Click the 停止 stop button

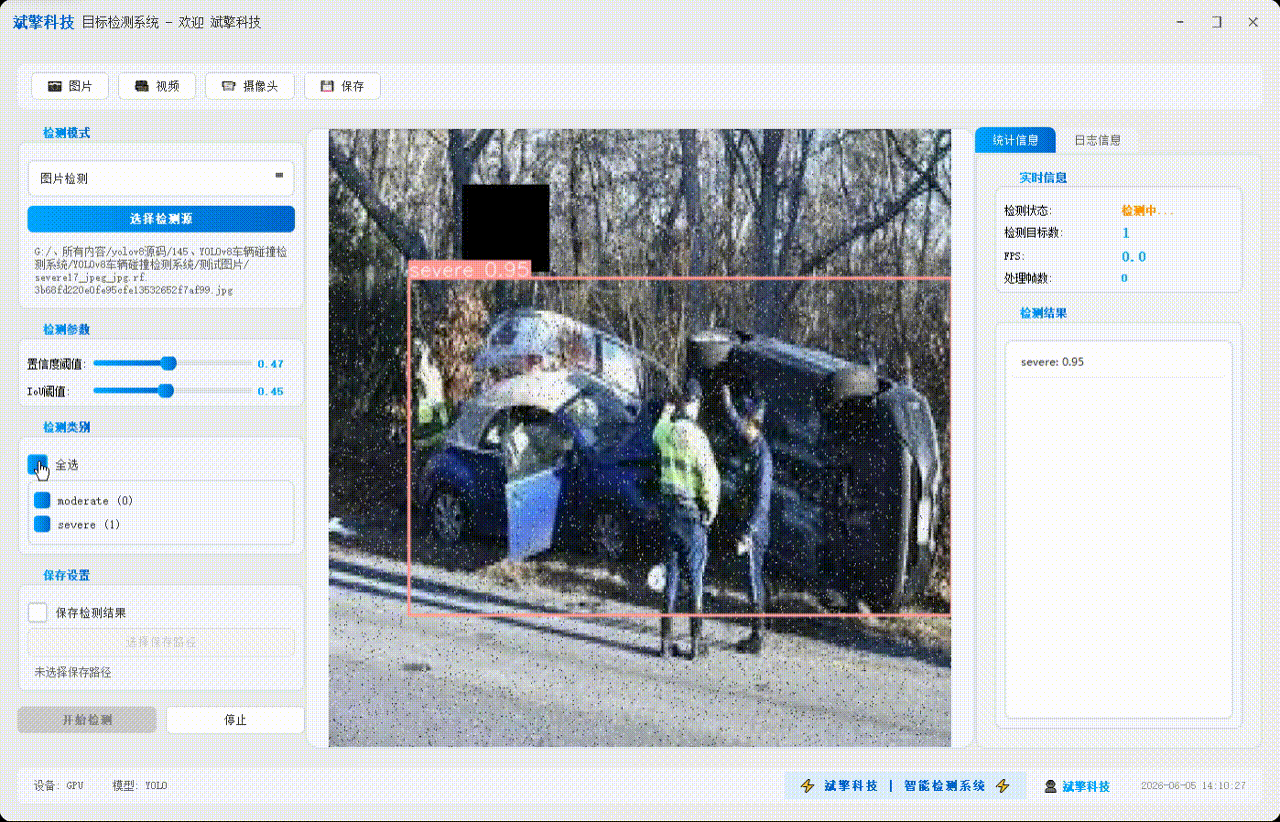pyautogui.click(x=235, y=720)
